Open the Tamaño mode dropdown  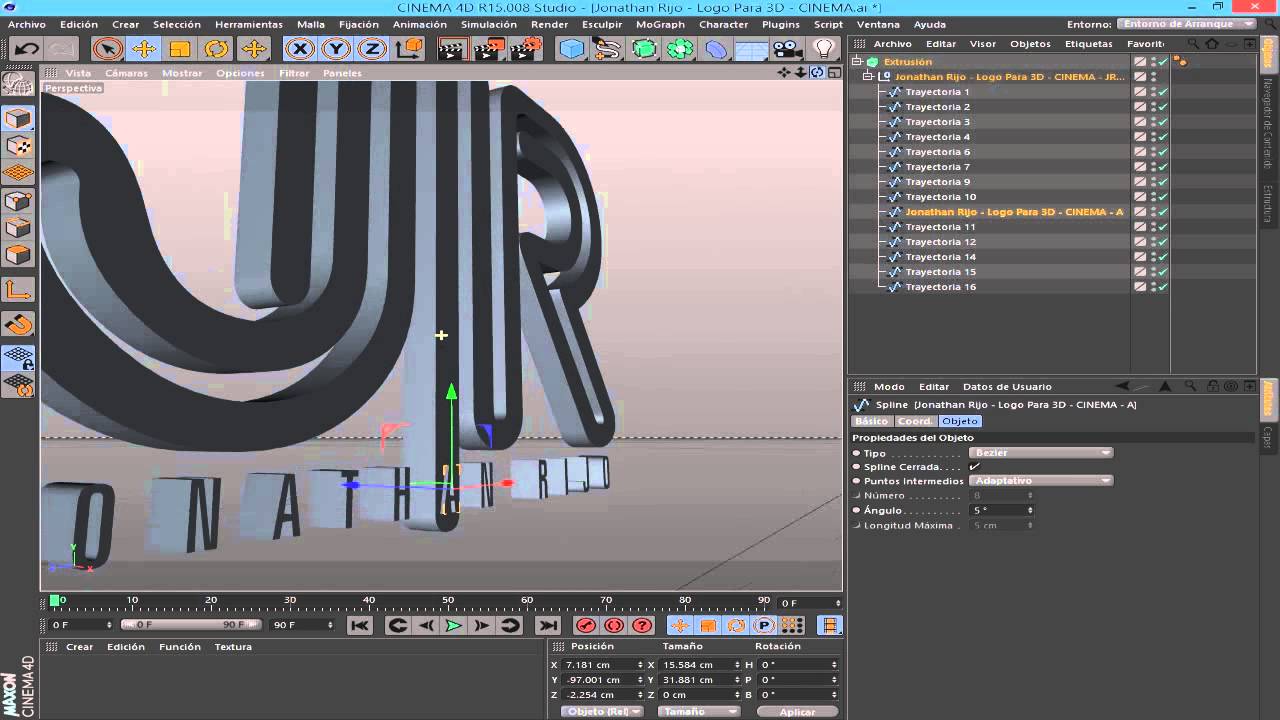[698, 712]
